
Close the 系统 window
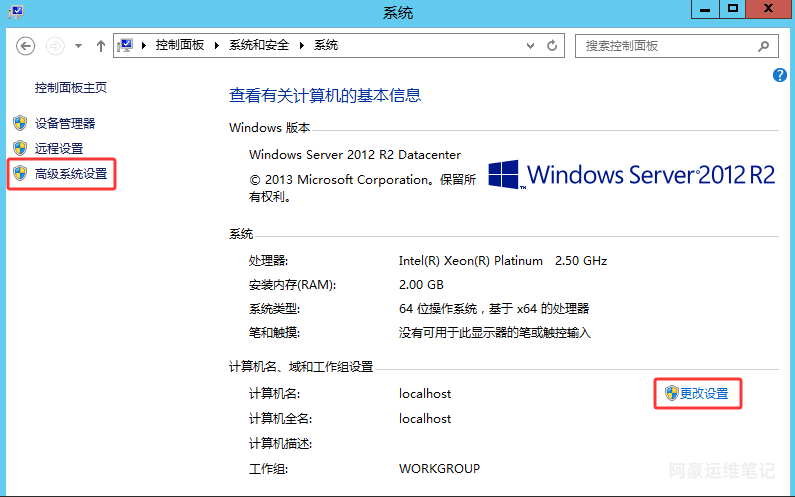[769, 9]
